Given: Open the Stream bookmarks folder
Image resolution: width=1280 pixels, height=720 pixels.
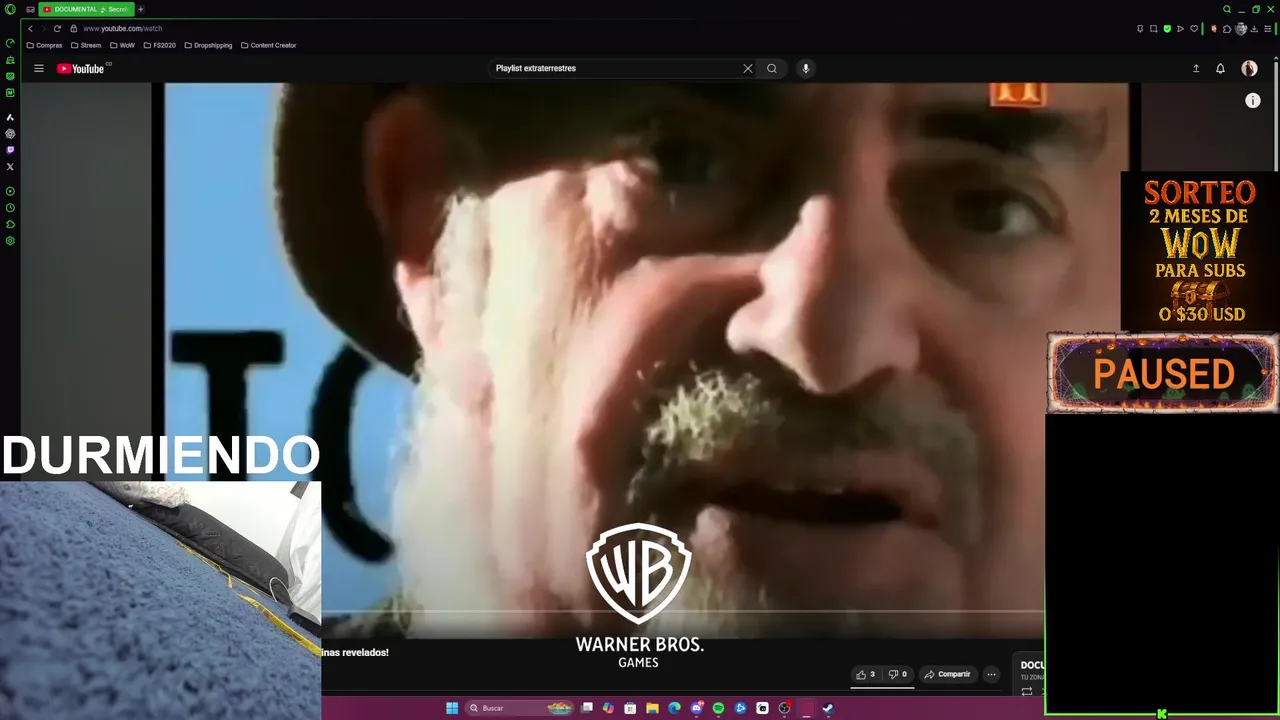Looking at the screenshot, I should [x=86, y=45].
